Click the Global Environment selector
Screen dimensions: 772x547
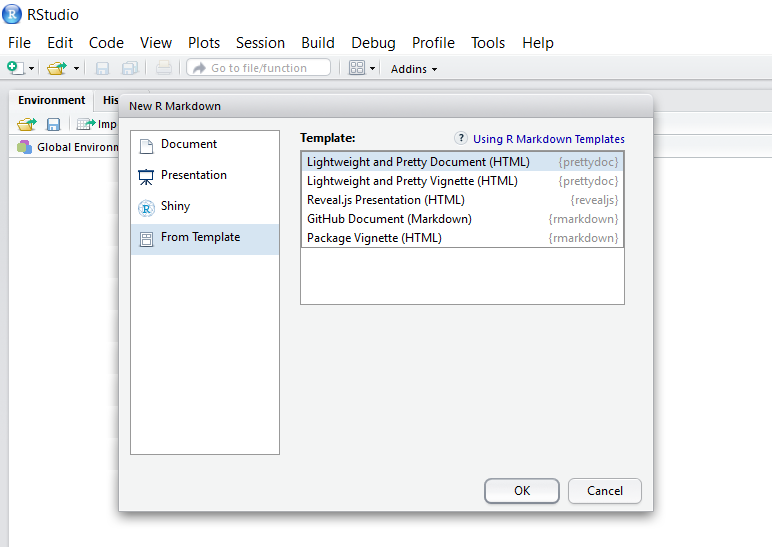click(x=68, y=147)
